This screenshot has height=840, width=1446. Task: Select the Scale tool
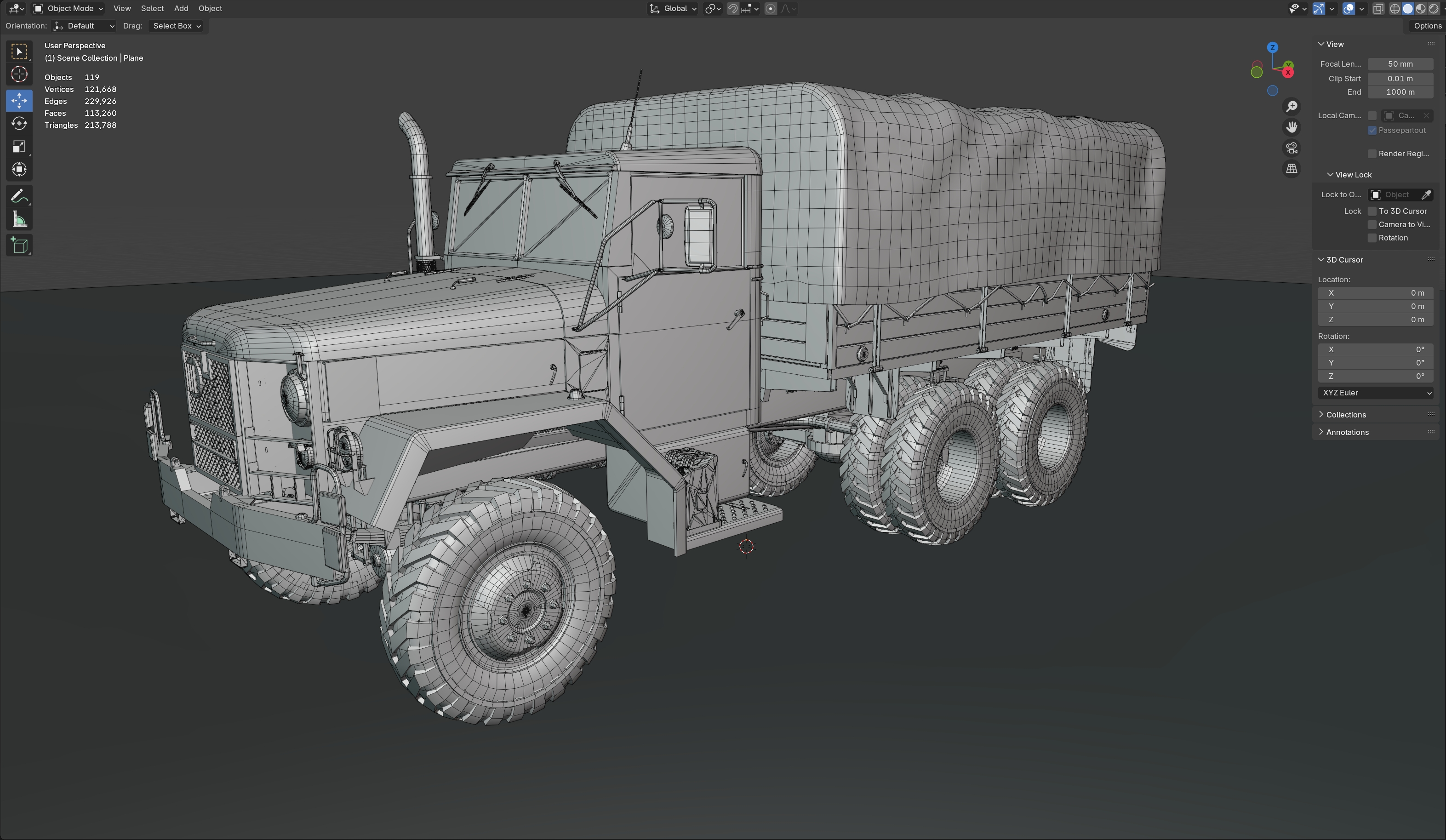click(19, 147)
